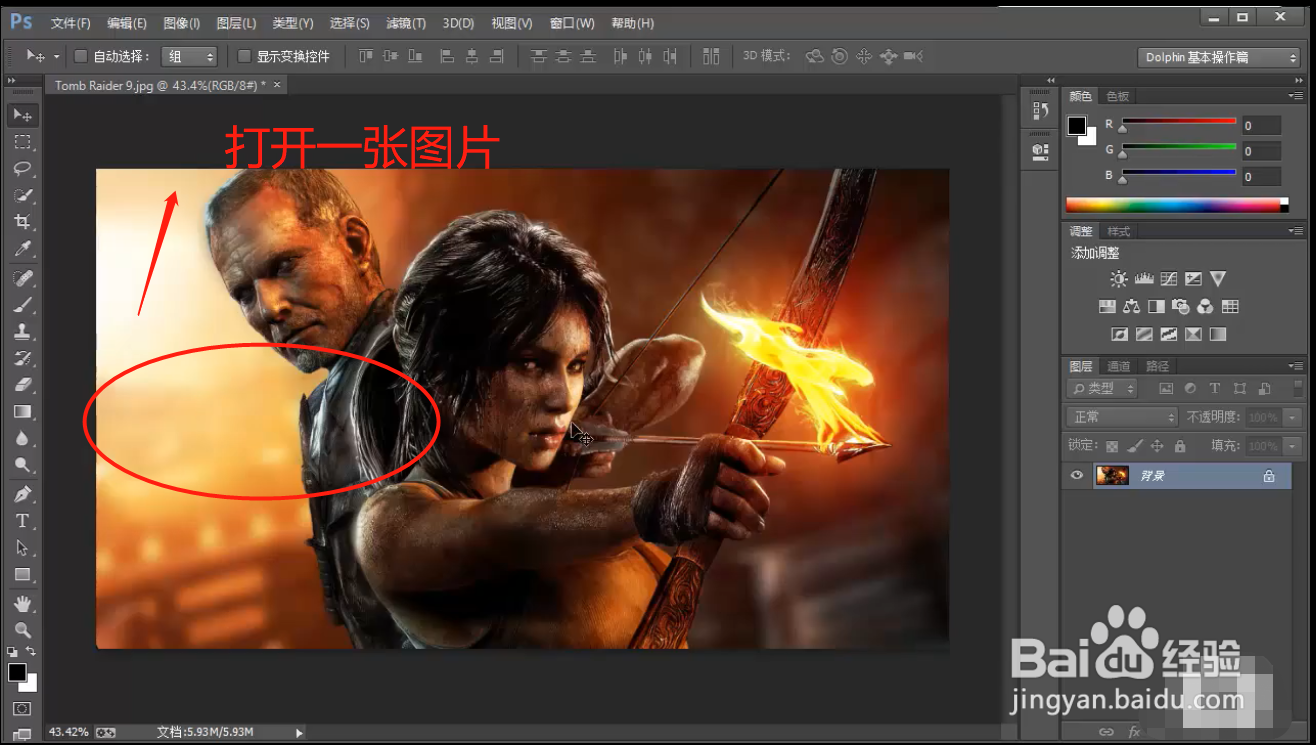Image resolution: width=1316 pixels, height=745 pixels.
Task: Add an Exposure adjustment
Action: [x=1193, y=279]
